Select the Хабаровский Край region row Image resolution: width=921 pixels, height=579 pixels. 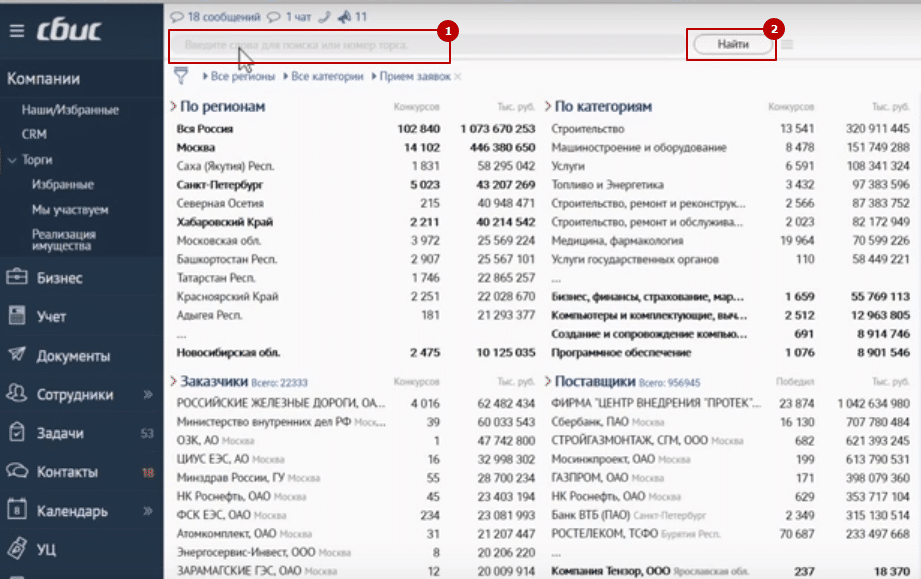pos(355,222)
